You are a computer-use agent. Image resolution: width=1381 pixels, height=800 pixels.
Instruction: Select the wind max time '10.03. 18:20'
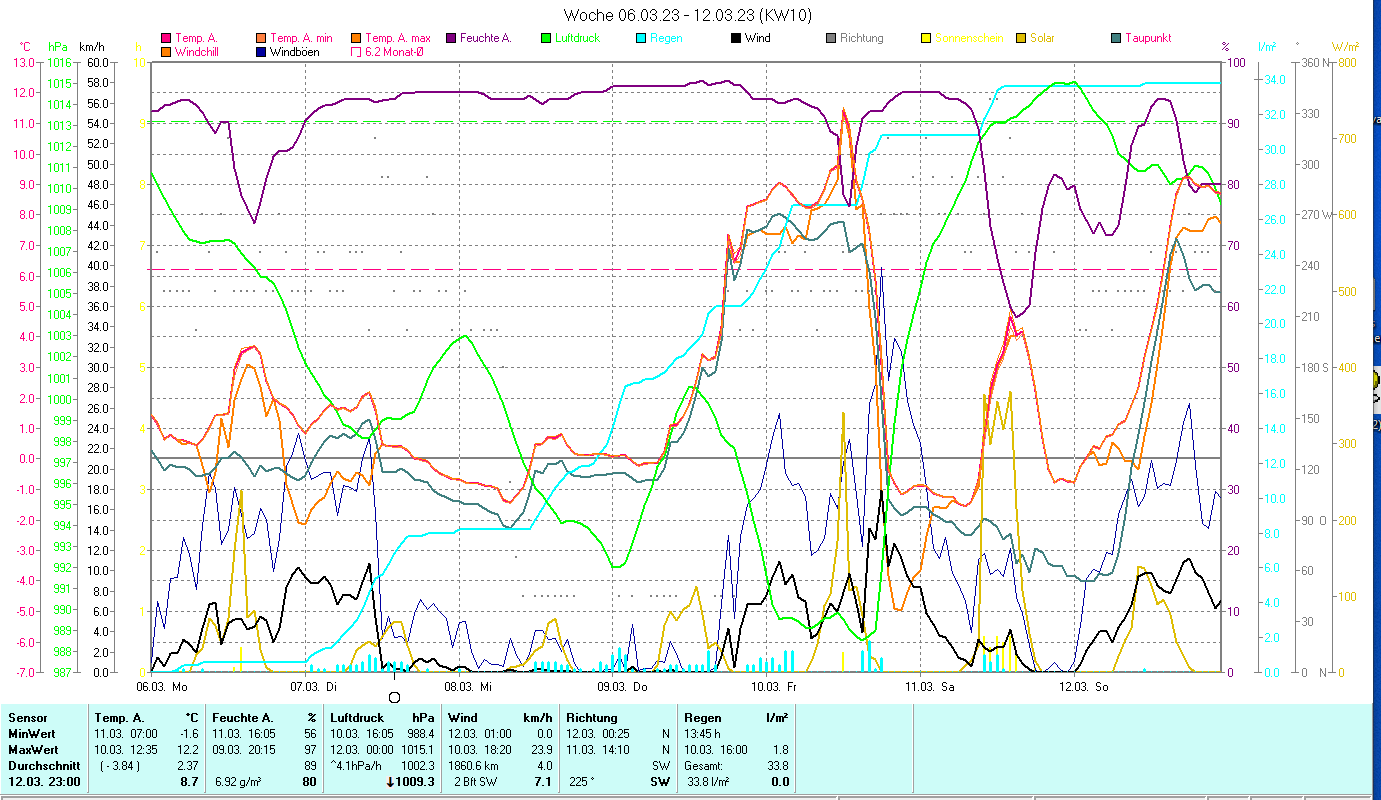(479, 750)
